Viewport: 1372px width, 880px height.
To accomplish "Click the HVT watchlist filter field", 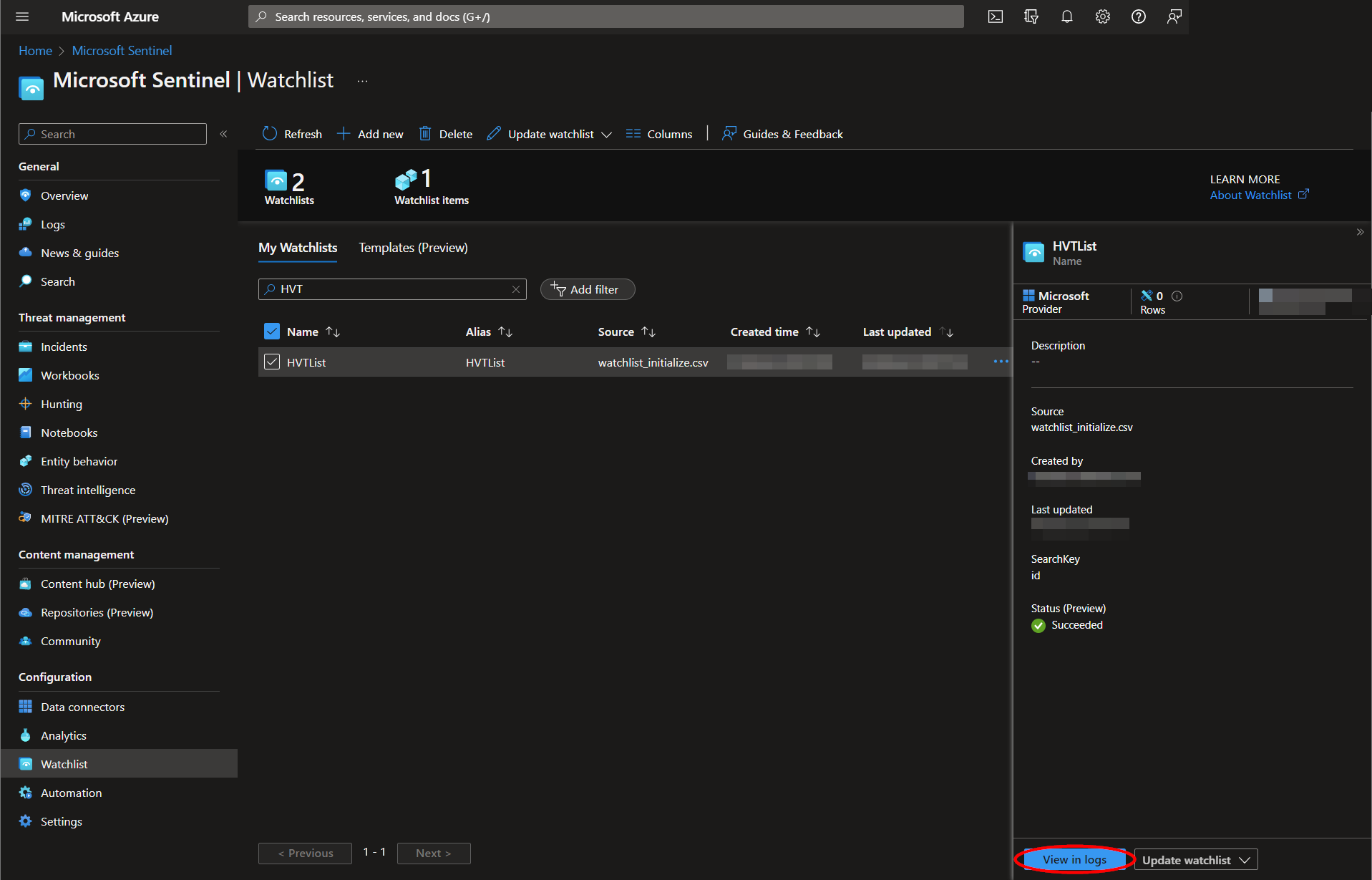I will (392, 289).
